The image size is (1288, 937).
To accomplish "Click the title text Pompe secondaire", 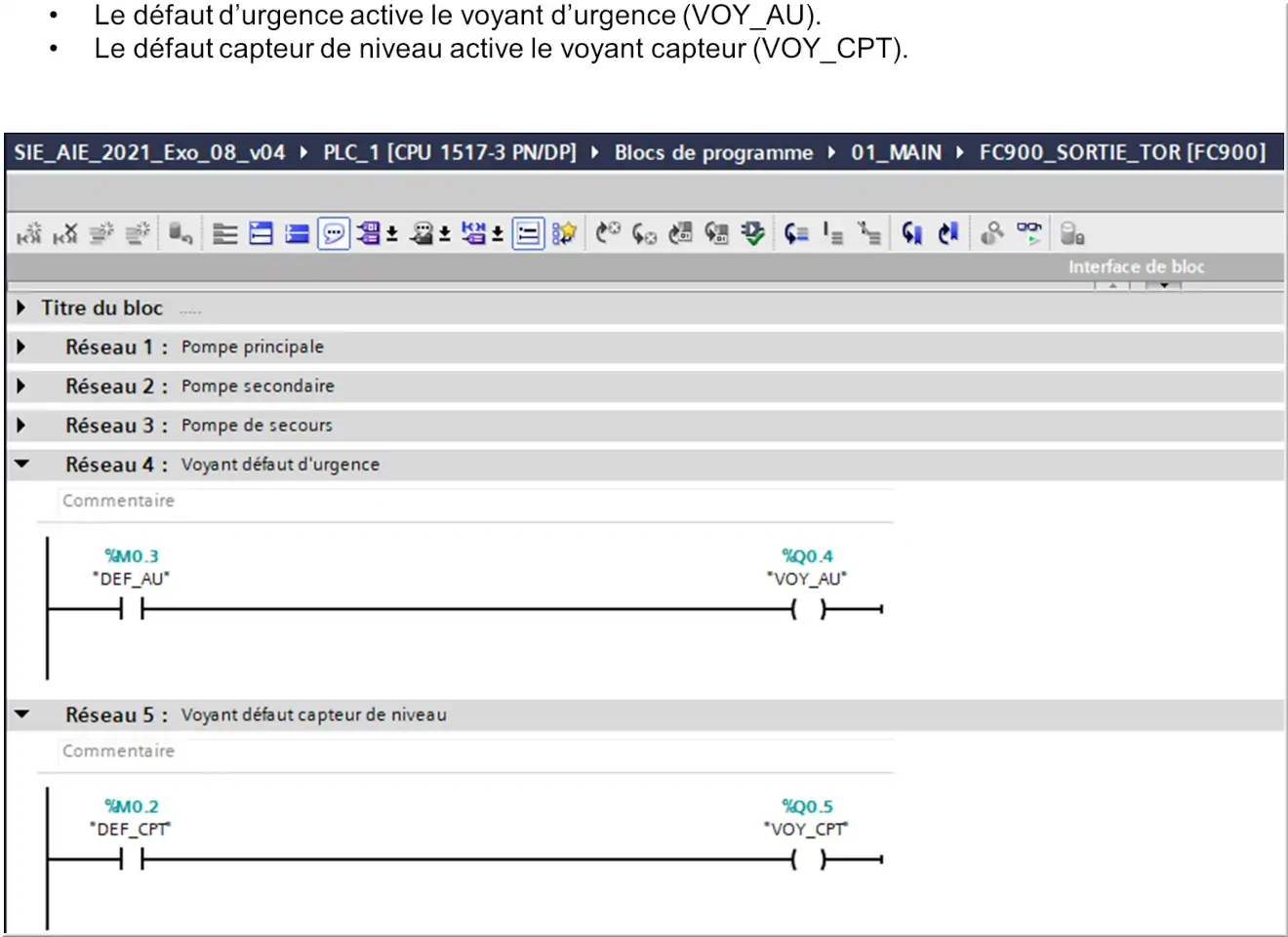I will click(x=258, y=386).
